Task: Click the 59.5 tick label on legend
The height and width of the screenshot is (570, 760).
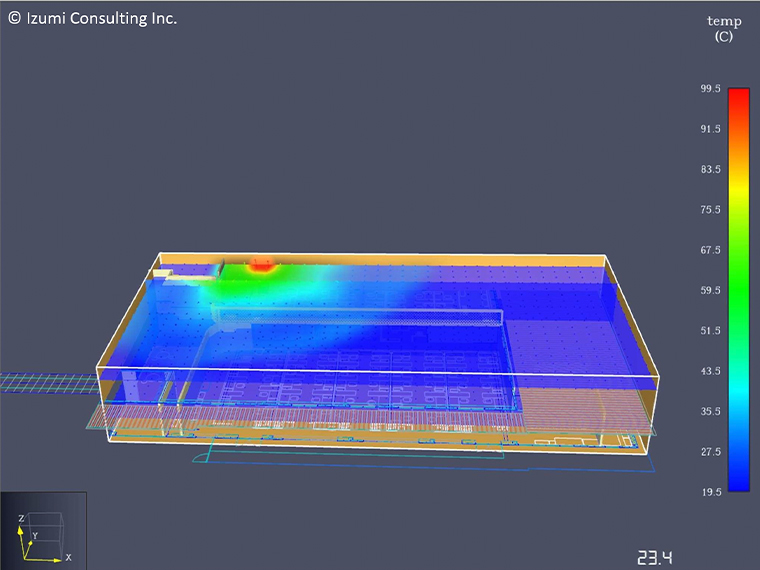Action: click(x=711, y=291)
